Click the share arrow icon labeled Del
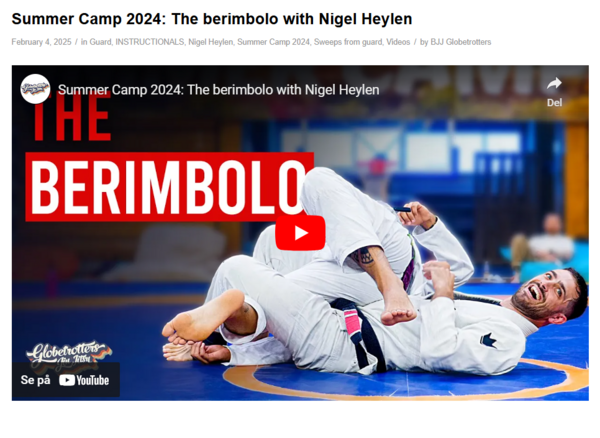Screen dimensions: 600x438 click(554, 84)
